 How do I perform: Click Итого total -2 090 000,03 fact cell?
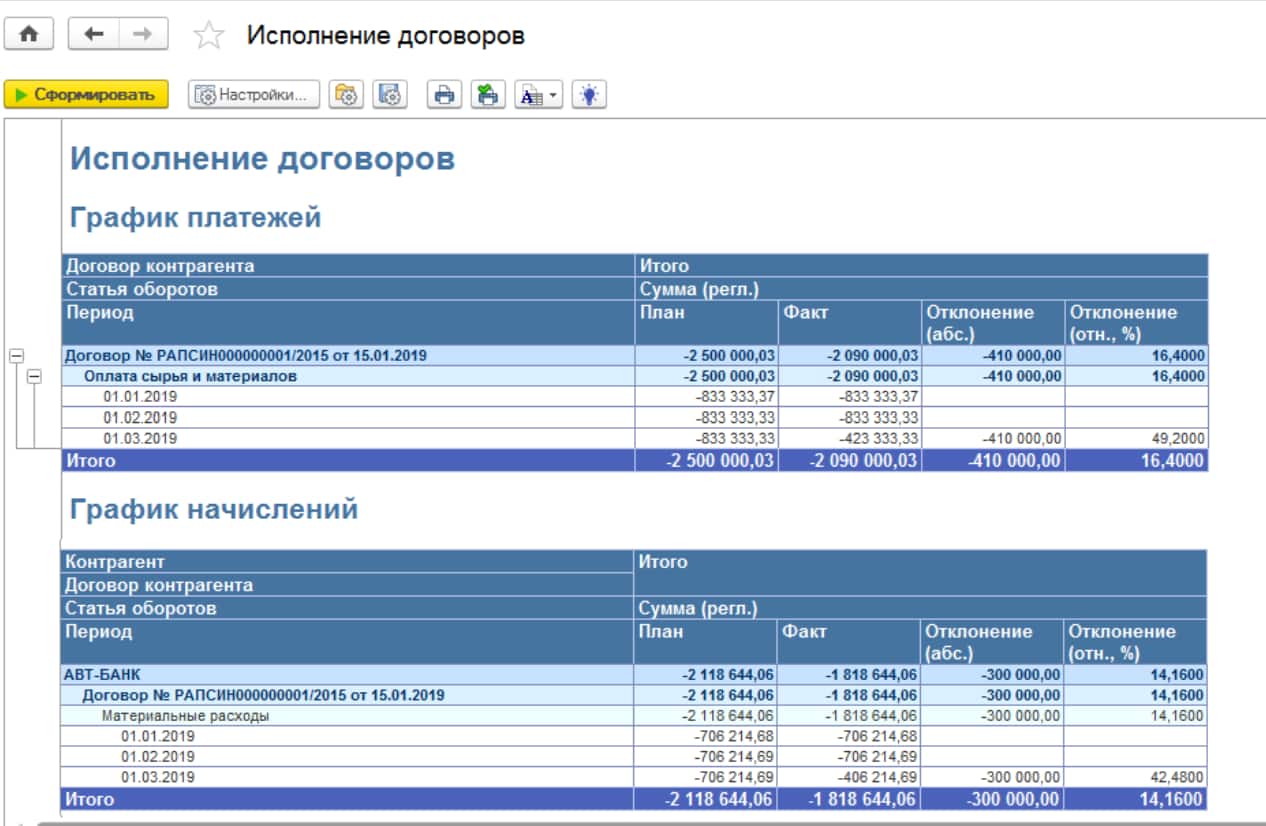[x=850, y=460]
